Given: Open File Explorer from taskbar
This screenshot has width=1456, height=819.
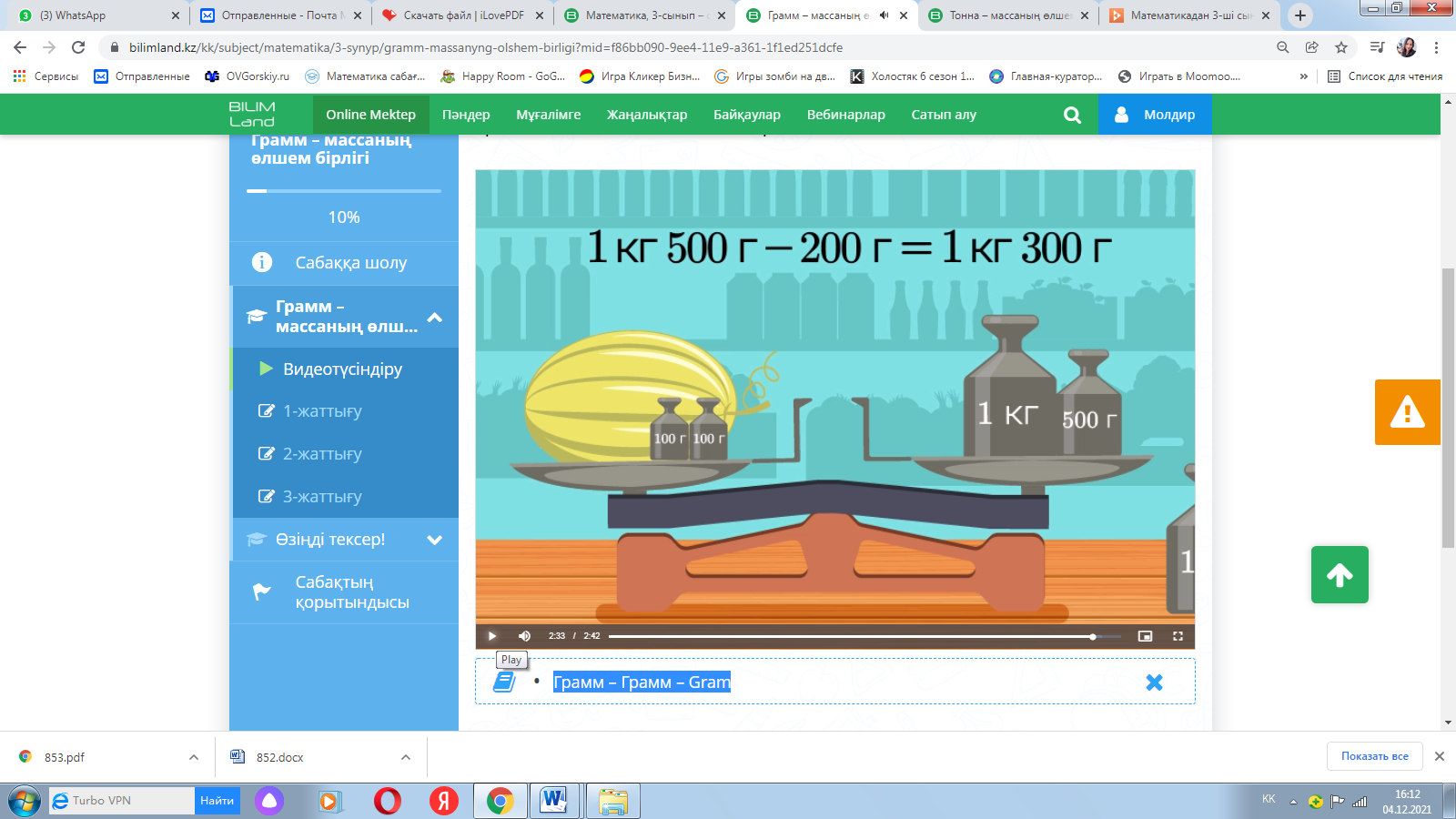Looking at the screenshot, I should [613, 801].
